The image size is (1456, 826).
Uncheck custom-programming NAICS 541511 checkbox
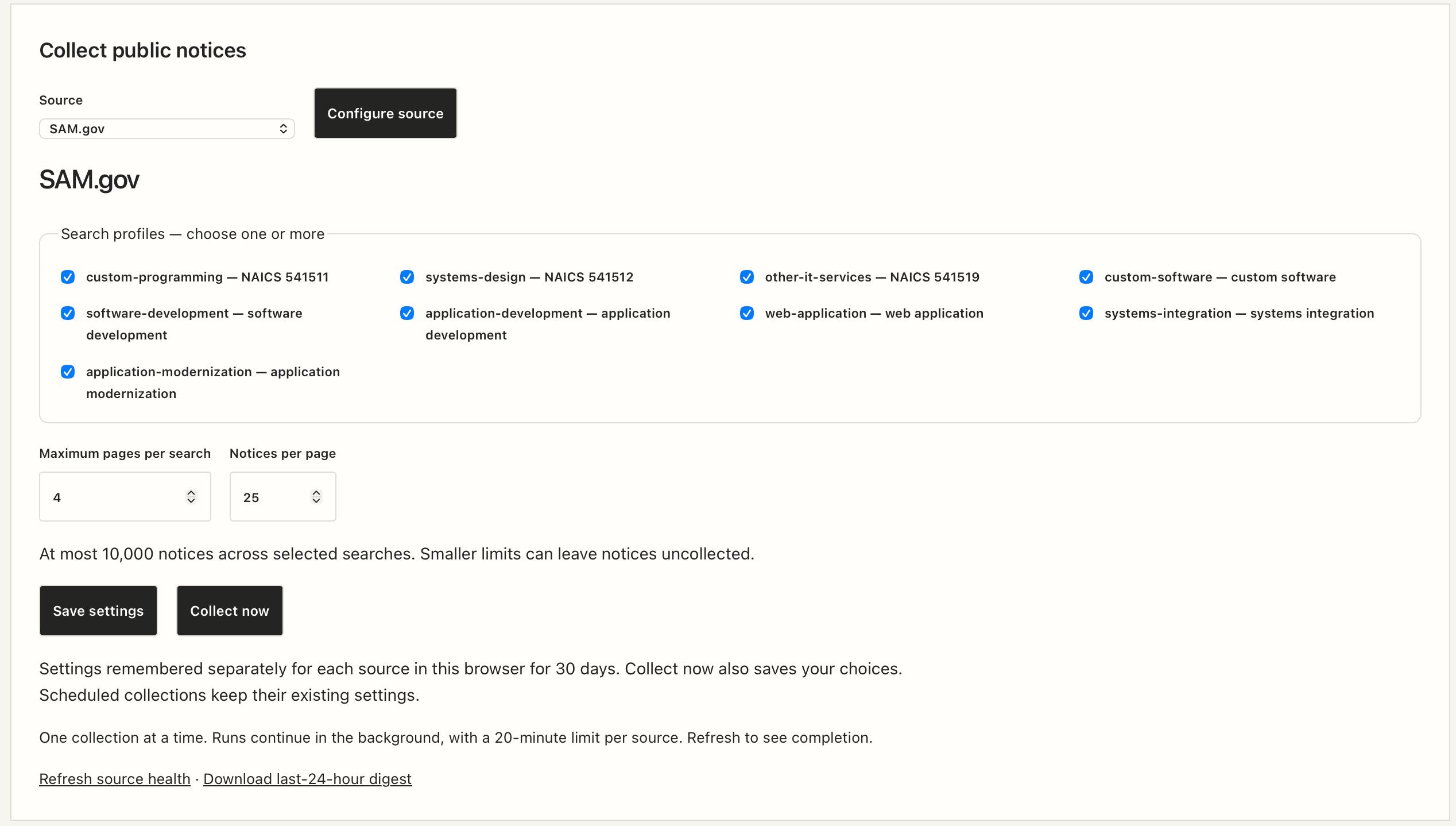(68, 277)
